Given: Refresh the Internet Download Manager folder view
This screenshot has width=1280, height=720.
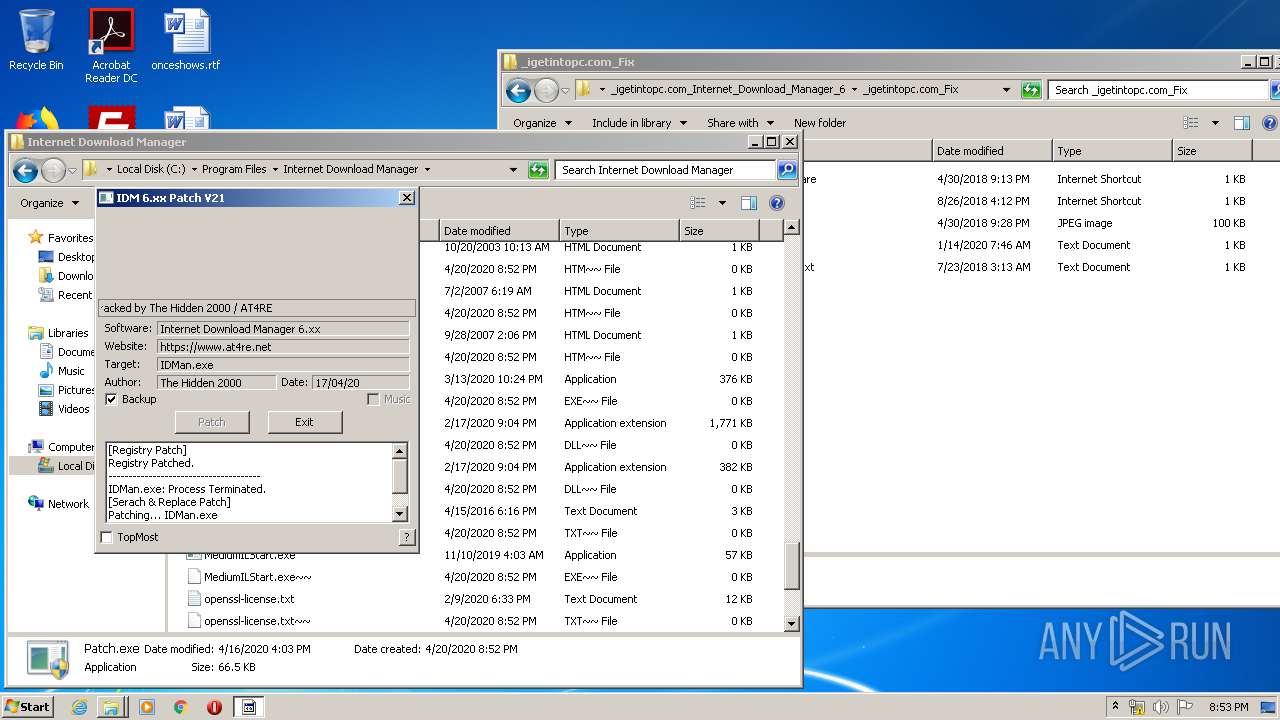Looking at the screenshot, I should click(x=538, y=170).
